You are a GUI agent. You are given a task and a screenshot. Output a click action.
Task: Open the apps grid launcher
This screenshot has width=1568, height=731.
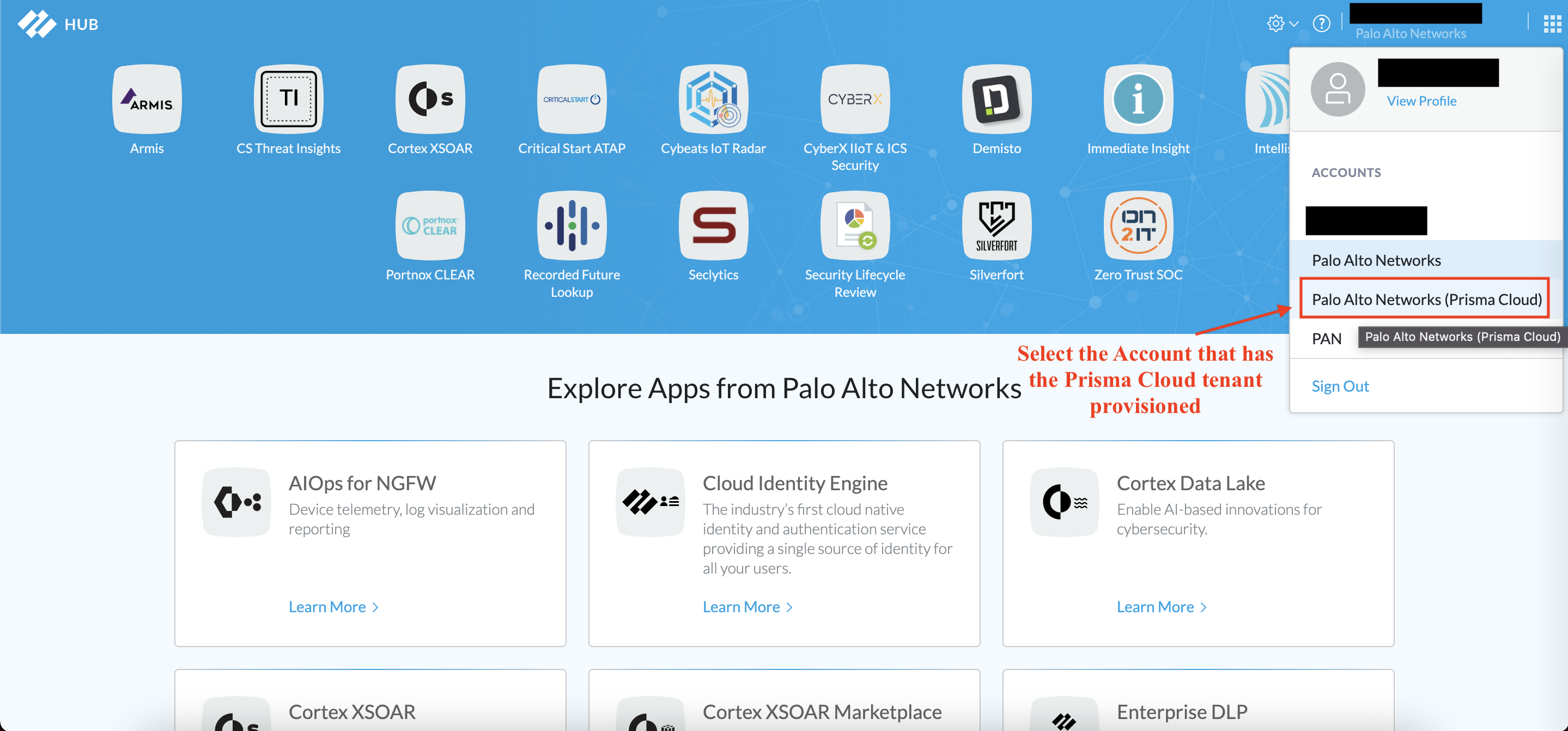(x=1552, y=24)
